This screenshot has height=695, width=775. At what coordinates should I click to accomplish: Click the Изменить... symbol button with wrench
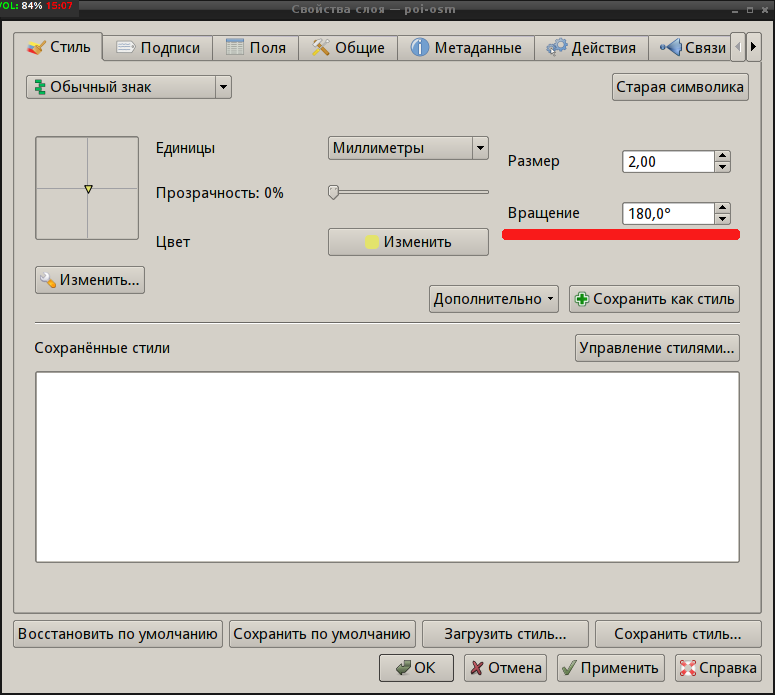90,280
